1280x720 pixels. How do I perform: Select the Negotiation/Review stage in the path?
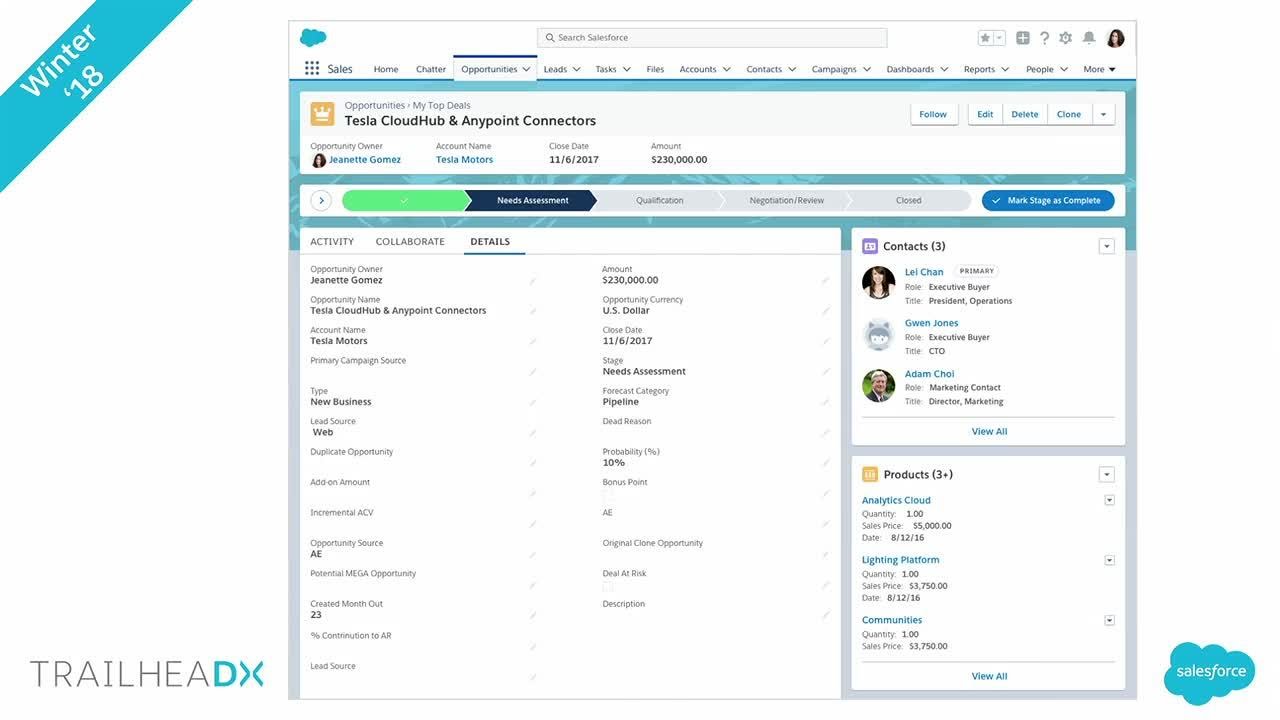pyautogui.click(x=787, y=200)
